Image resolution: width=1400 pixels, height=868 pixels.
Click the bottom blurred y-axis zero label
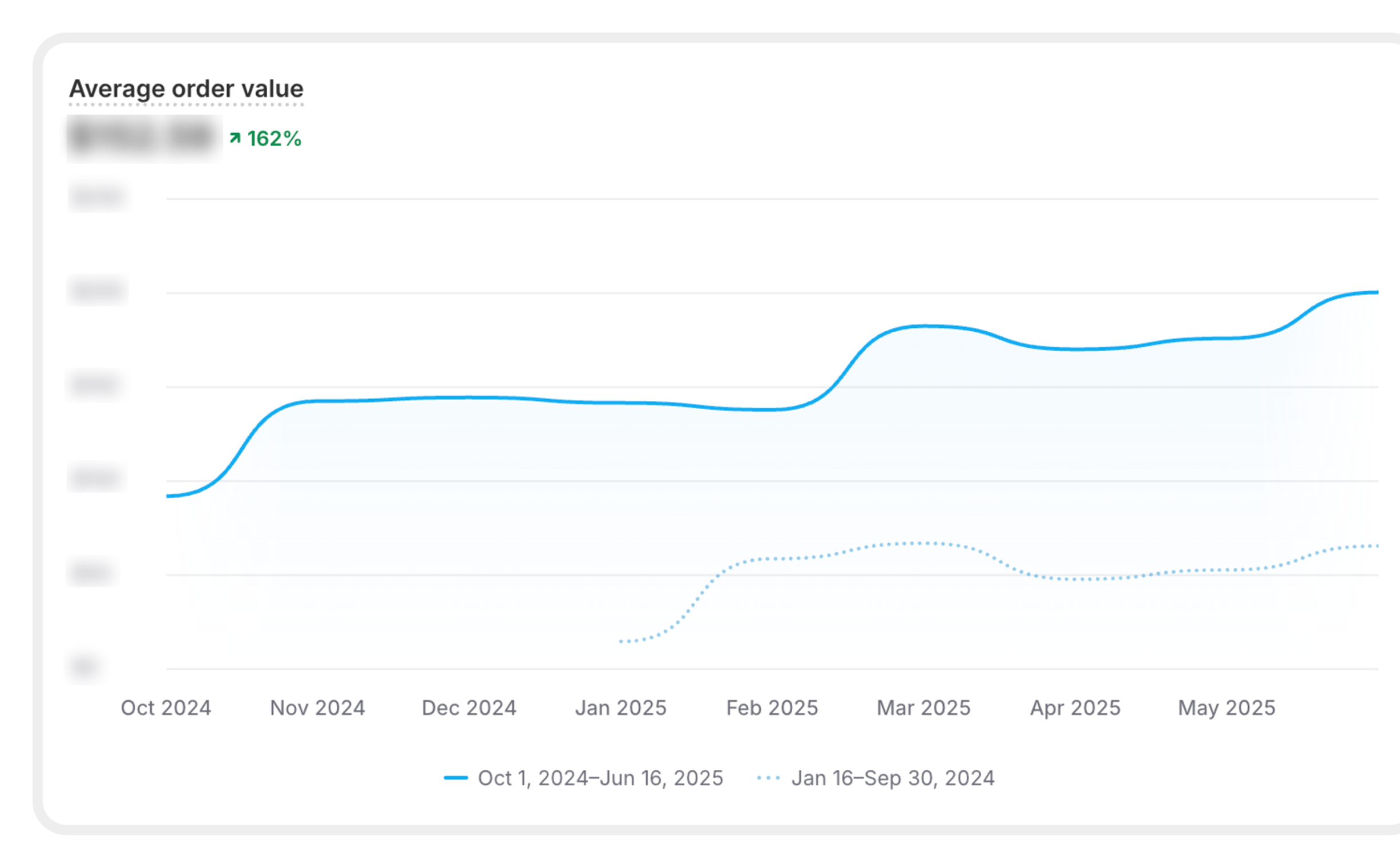85,667
